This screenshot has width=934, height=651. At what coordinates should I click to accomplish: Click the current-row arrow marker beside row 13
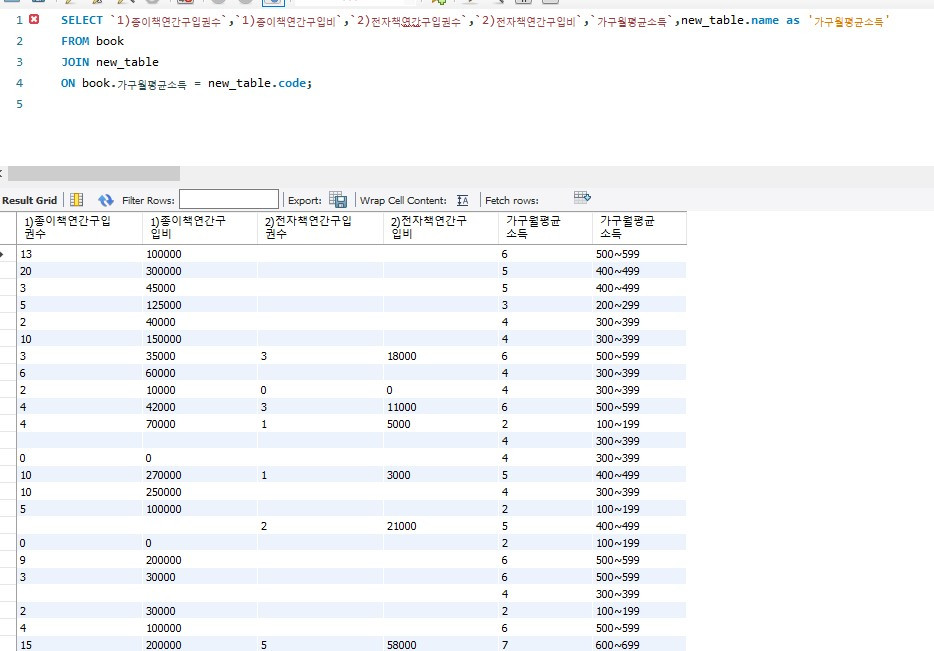point(3,254)
